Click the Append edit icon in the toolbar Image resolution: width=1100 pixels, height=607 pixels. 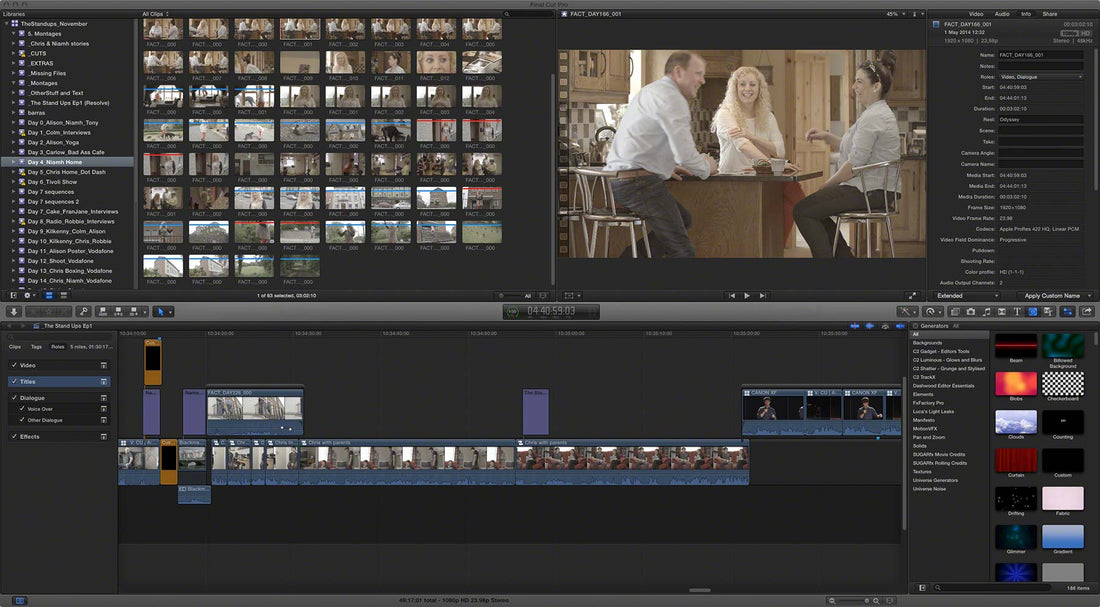pyautogui.click(x=132, y=310)
